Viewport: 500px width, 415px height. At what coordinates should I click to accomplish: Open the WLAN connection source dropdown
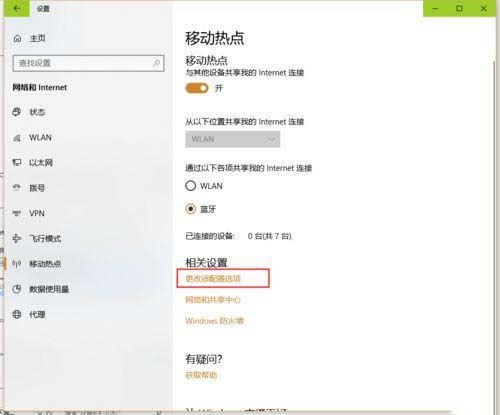(233, 139)
